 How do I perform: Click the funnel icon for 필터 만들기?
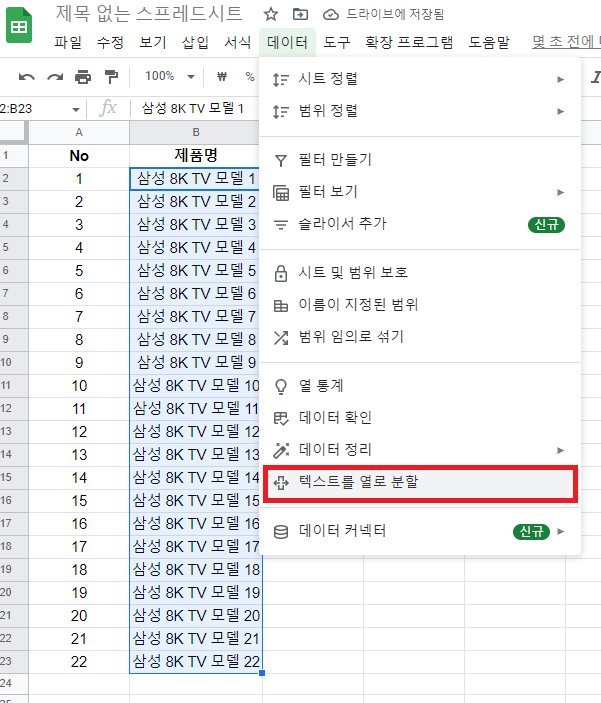tap(281, 160)
